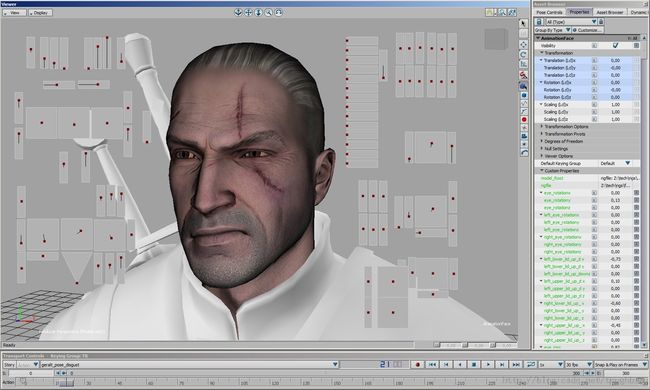This screenshot has height=390, width=650.
Task: Click the dolly navigation icon above the viewer
Action: 258,12
